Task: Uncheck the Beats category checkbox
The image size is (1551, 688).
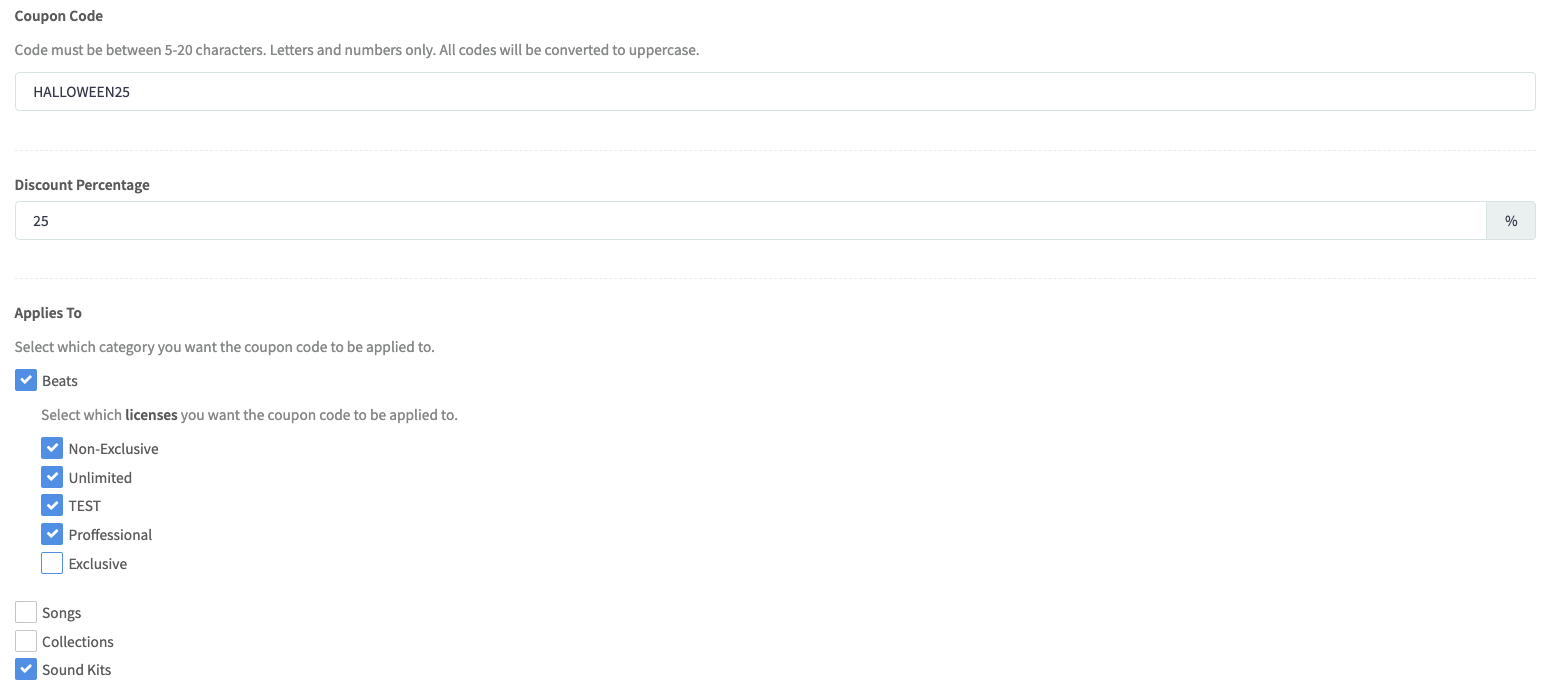Action: pos(26,380)
